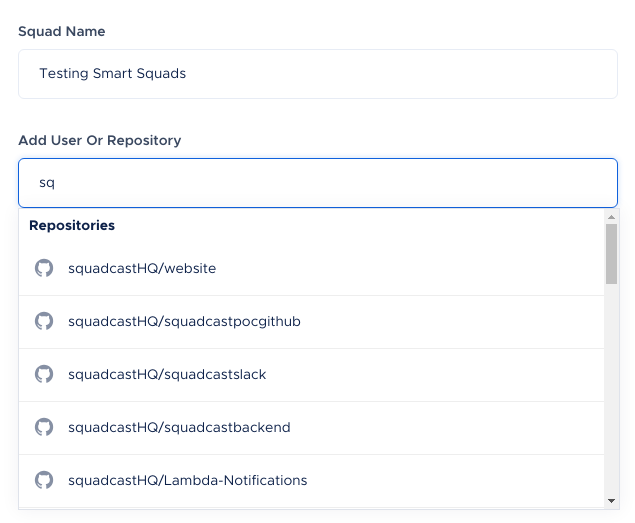The width and height of the screenshot is (635, 523).
Task: Choose squadcastHQ/squadcastpocgithub from the list
Action: click(x=311, y=322)
